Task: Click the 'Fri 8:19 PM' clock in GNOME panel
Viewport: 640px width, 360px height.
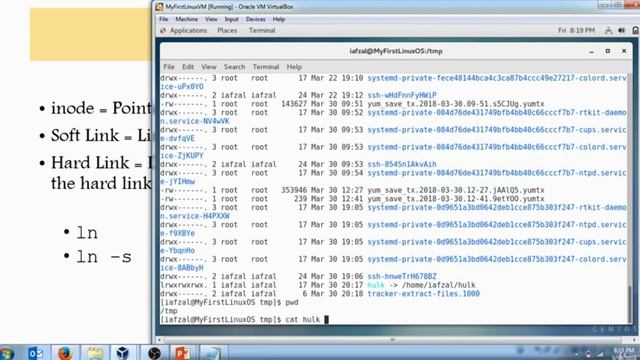Action: (x=576, y=31)
